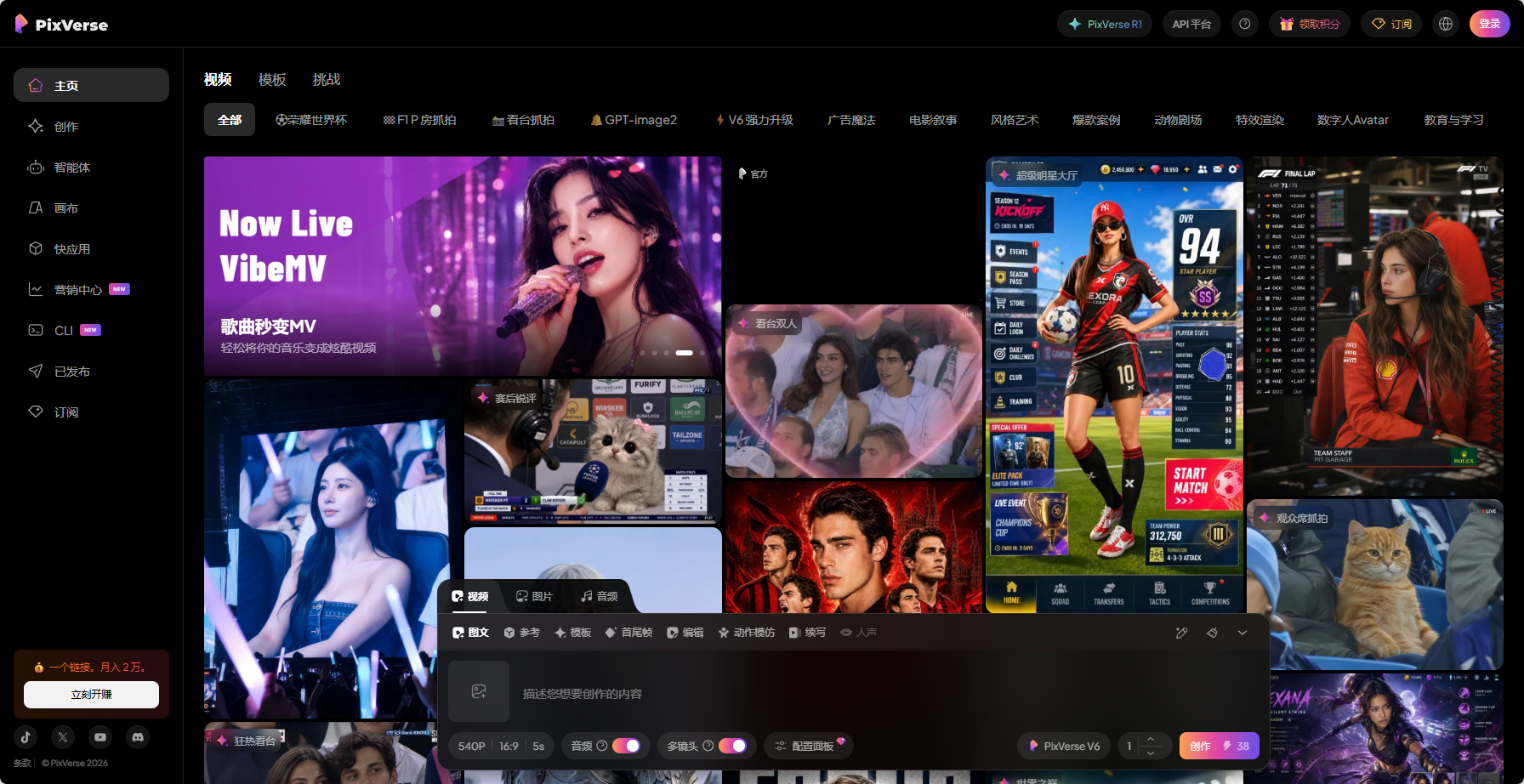
Task: Click the help icon next to 音频
Action: tap(602, 746)
